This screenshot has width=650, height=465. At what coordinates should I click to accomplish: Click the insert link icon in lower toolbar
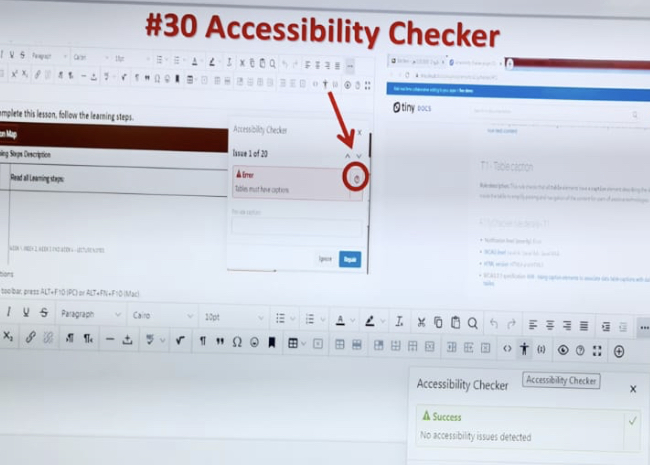coord(32,338)
